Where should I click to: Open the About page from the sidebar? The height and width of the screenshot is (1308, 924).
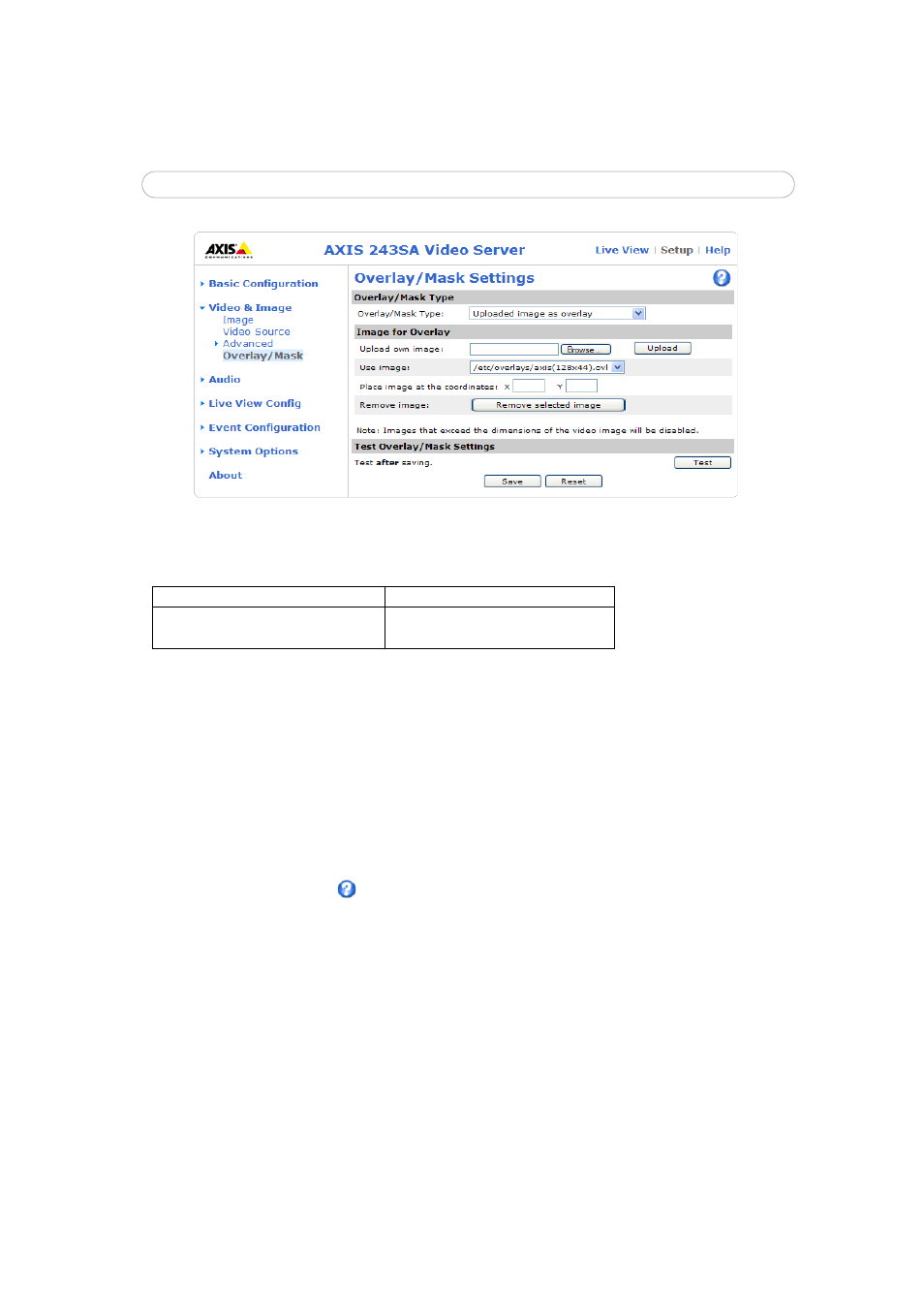pos(226,476)
